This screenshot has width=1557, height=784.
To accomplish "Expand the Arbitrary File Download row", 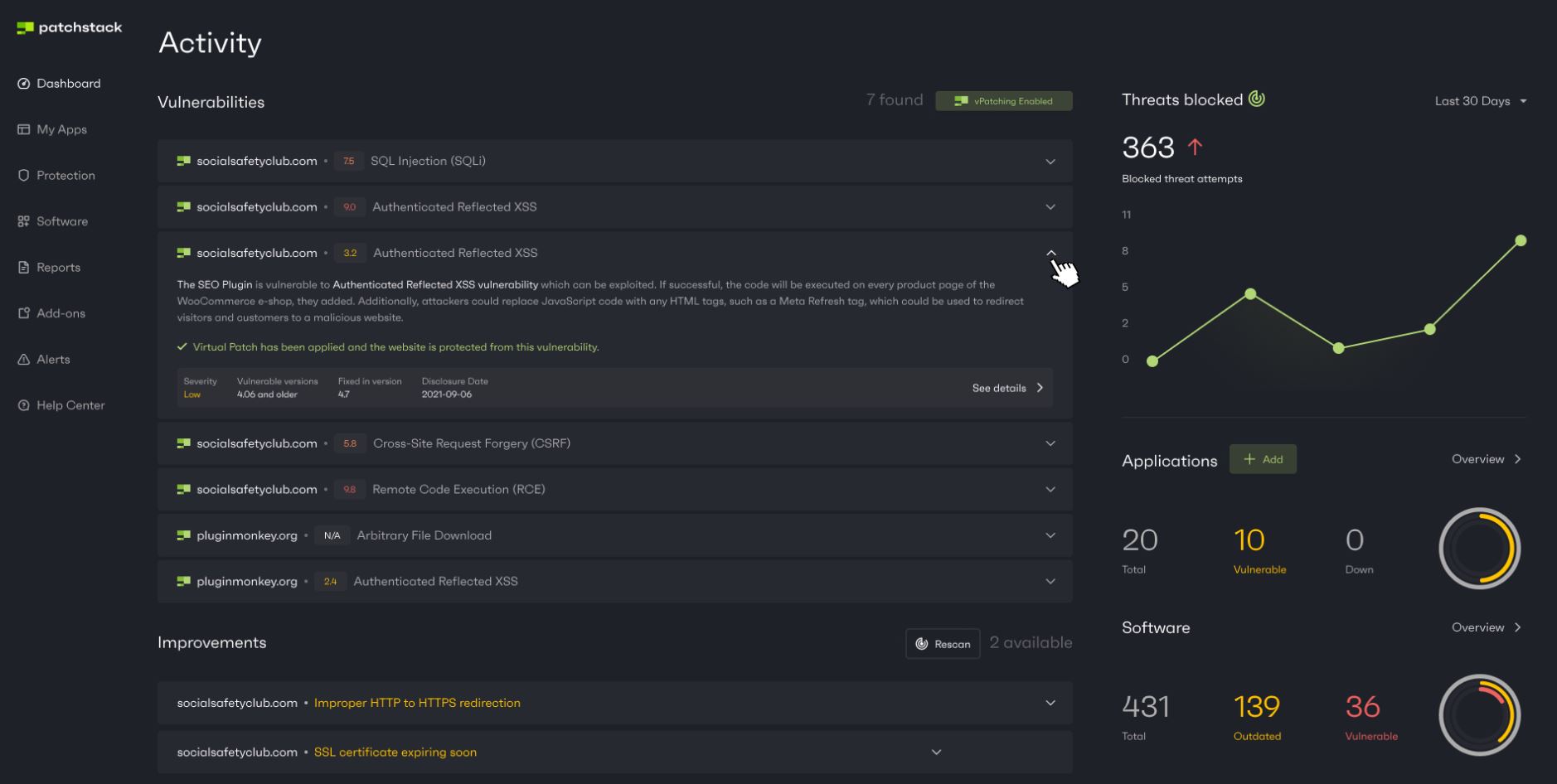I will [1050, 535].
